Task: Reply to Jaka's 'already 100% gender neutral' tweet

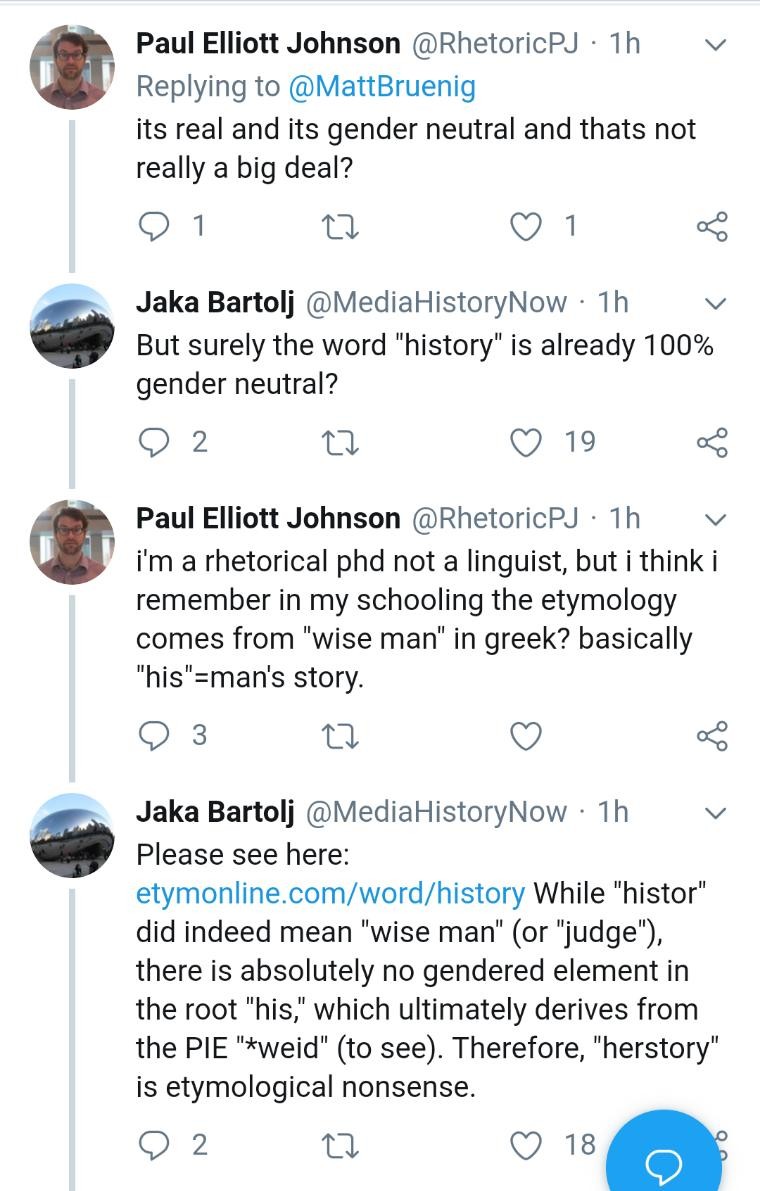Action: (x=154, y=442)
